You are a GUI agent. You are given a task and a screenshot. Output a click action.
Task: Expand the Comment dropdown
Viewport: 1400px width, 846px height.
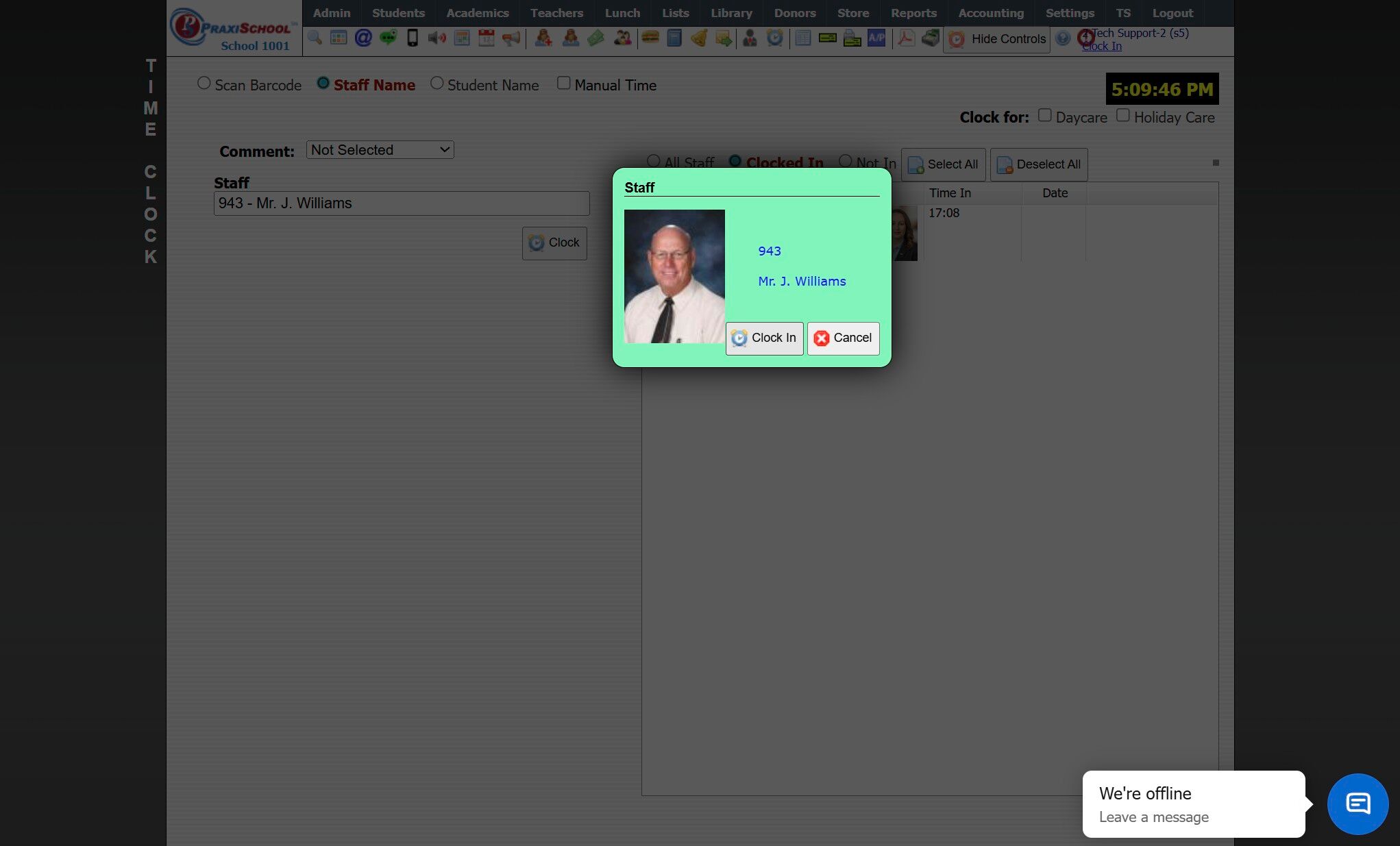pyautogui.click(x=380, y=150)
